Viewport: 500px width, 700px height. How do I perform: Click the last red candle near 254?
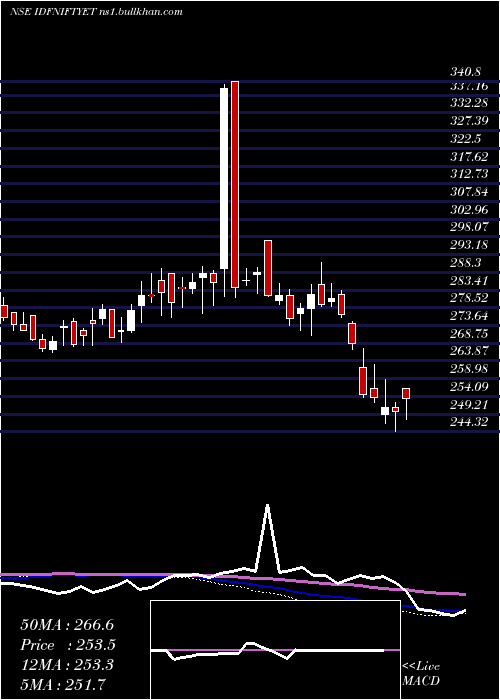click(x=406, y=393)
